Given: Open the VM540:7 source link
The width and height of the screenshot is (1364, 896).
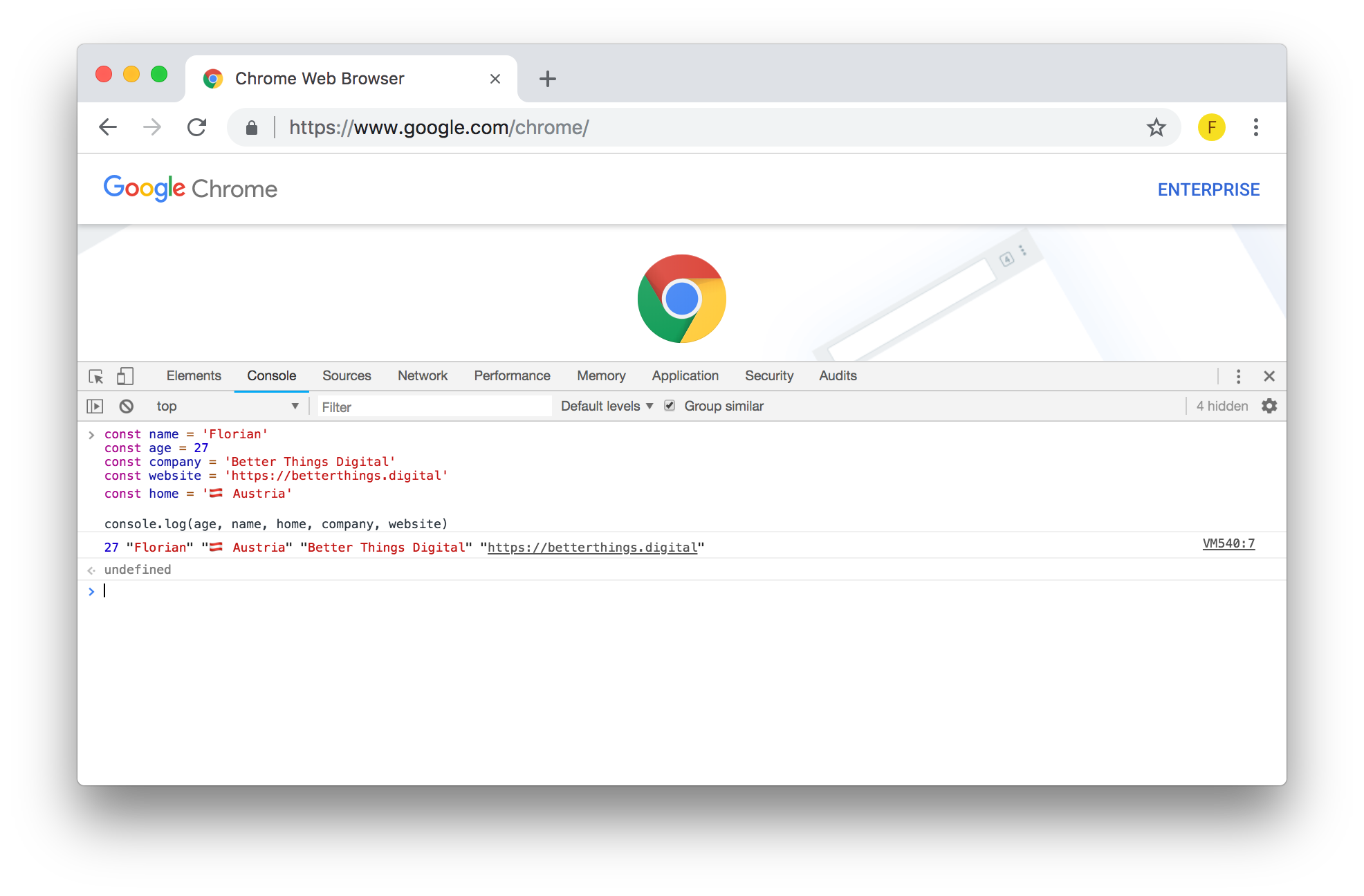Looking at the screenshot, I should tap(1228, 544).
